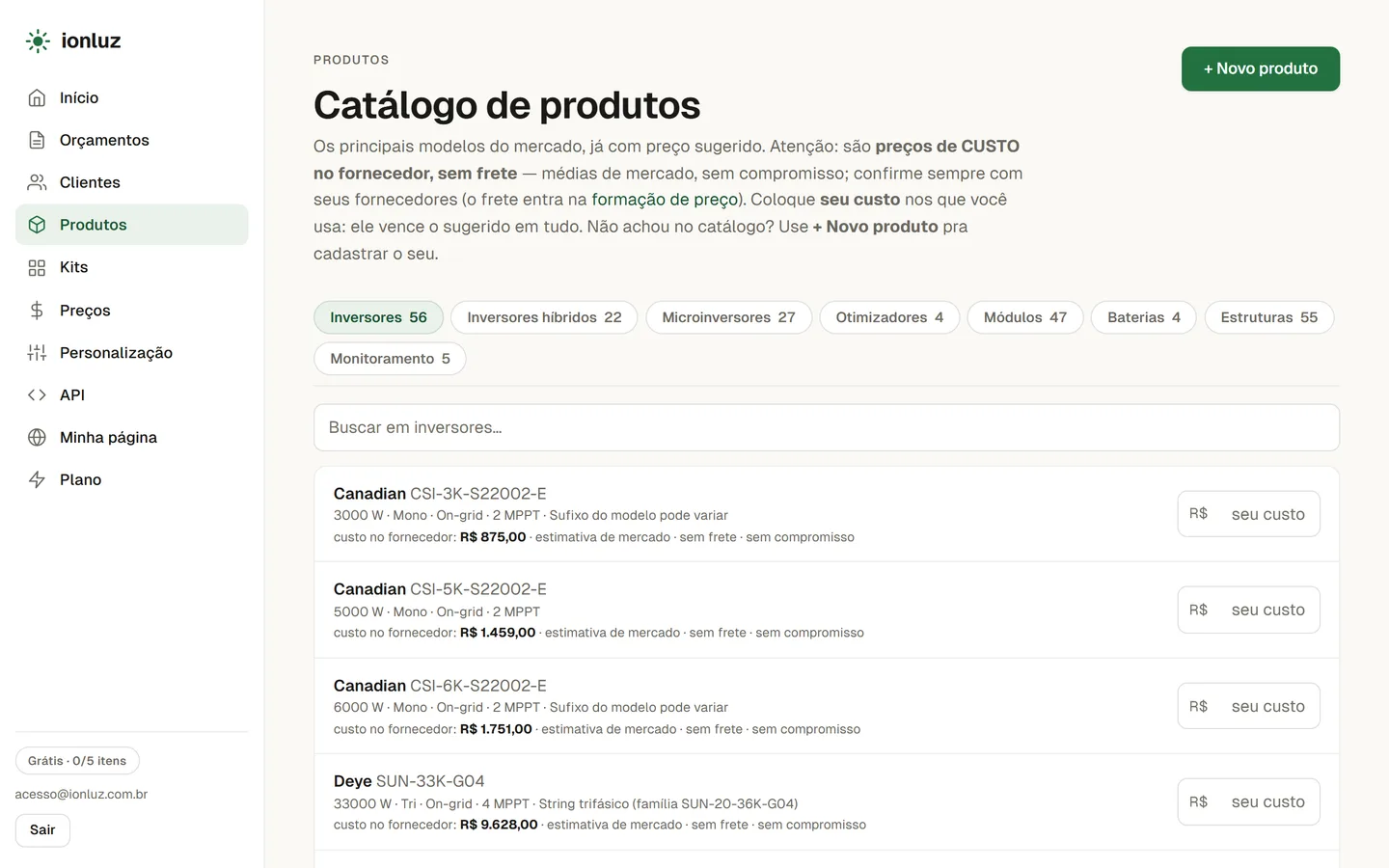The width and height of the screenshot is (1389, 868).
Task: Click seu custo field for Deye SUN-33K-G04
Action: point(1249,801)
